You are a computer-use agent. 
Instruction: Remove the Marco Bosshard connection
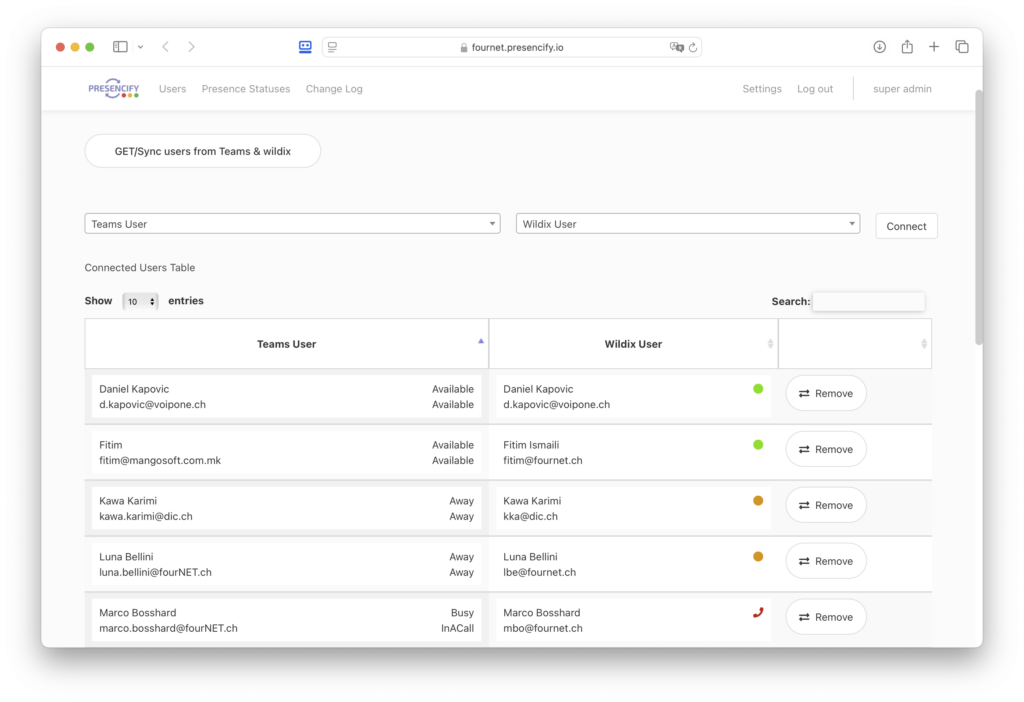pyautogui.click(x=825, y=617)
